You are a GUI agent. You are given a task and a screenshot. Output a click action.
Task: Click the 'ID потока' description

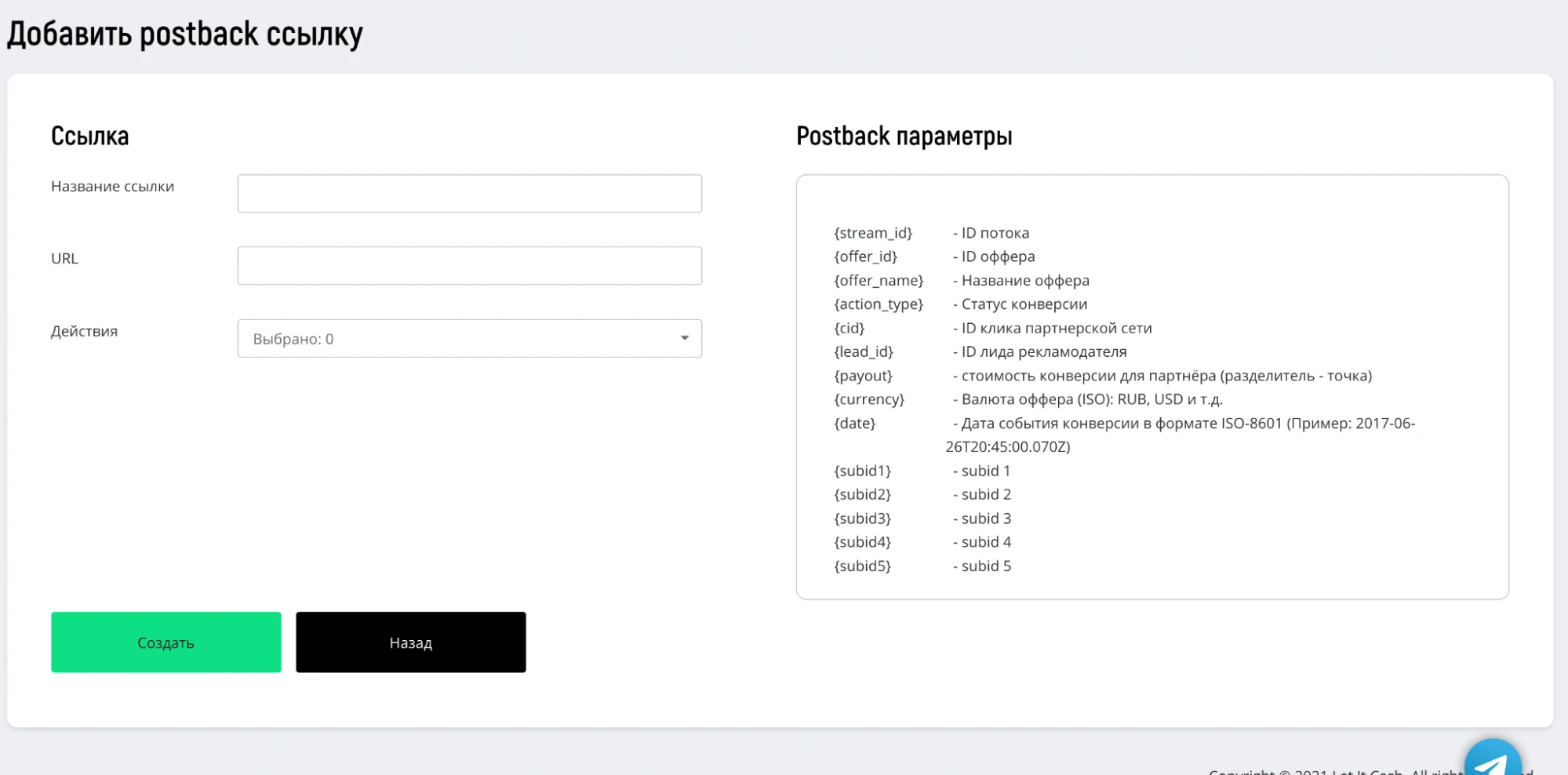click(x=991, y=233)
